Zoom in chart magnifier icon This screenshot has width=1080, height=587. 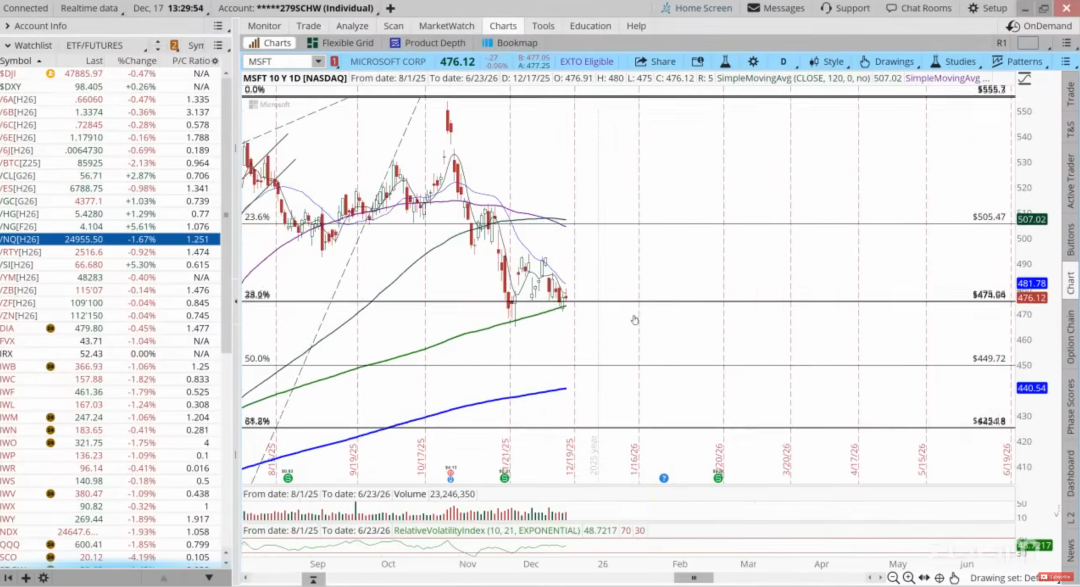[908, 578]
